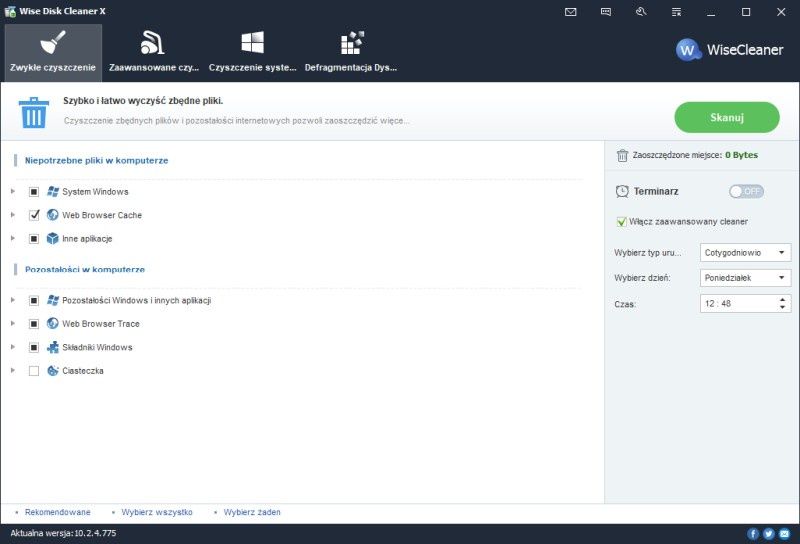Viewport: 800px width, 544px height.
Task: Click the blue trash bin icon
Action: 34,112
